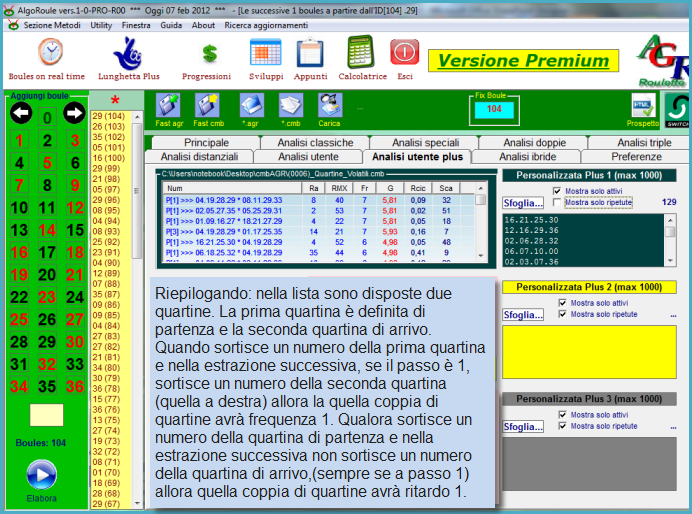Click the Carica load icon
This screenshot has width=692, height=514.
[330, 105]
